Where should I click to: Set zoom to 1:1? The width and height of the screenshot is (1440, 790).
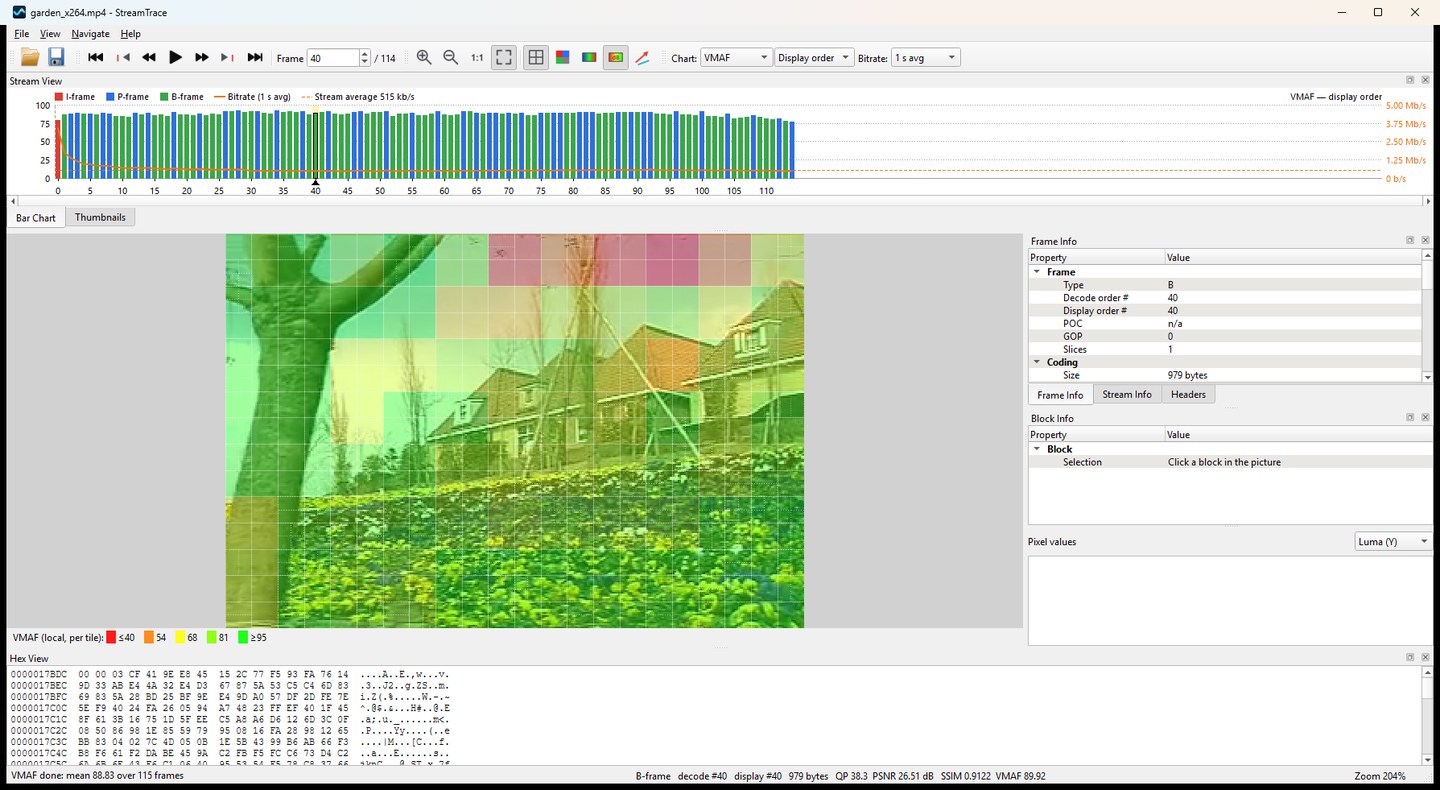pos(477,58)
